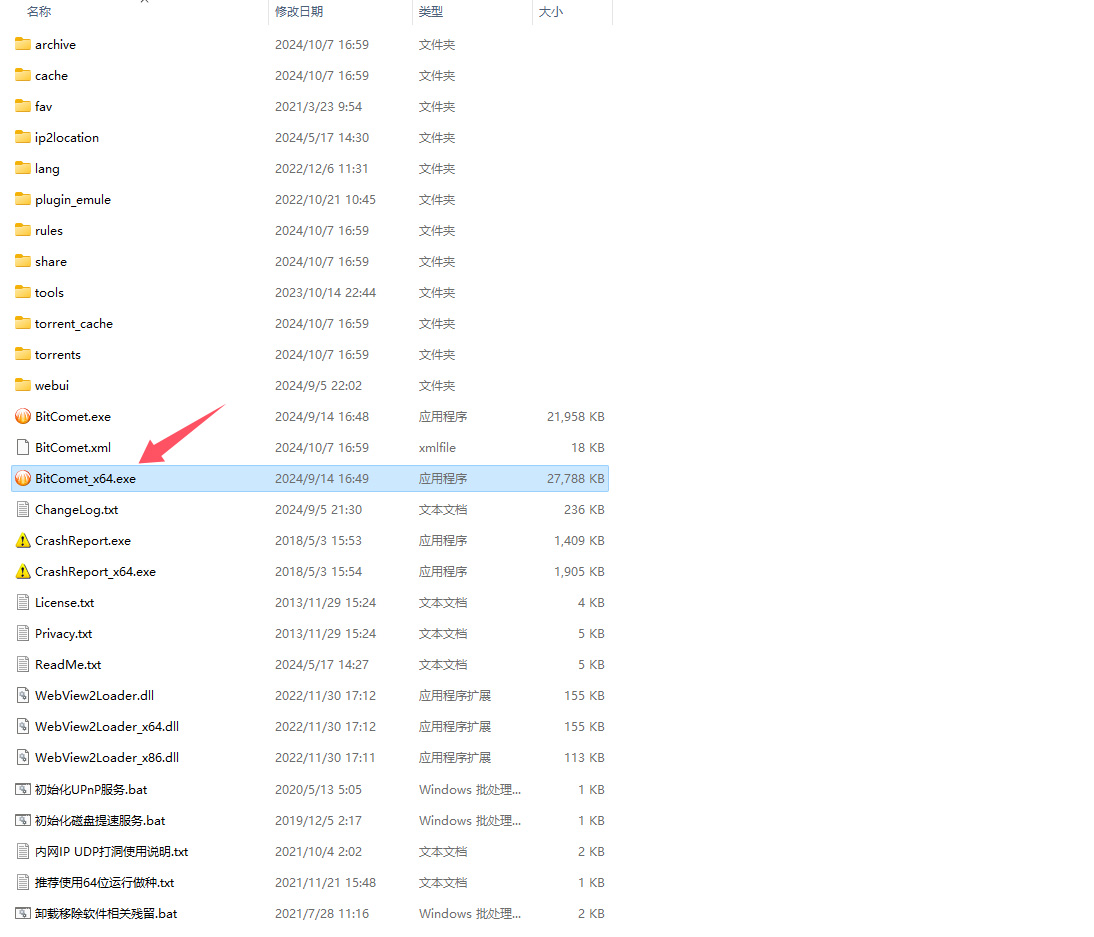Click the CrashReport.exe warning icon

click(x=23, y=541)
